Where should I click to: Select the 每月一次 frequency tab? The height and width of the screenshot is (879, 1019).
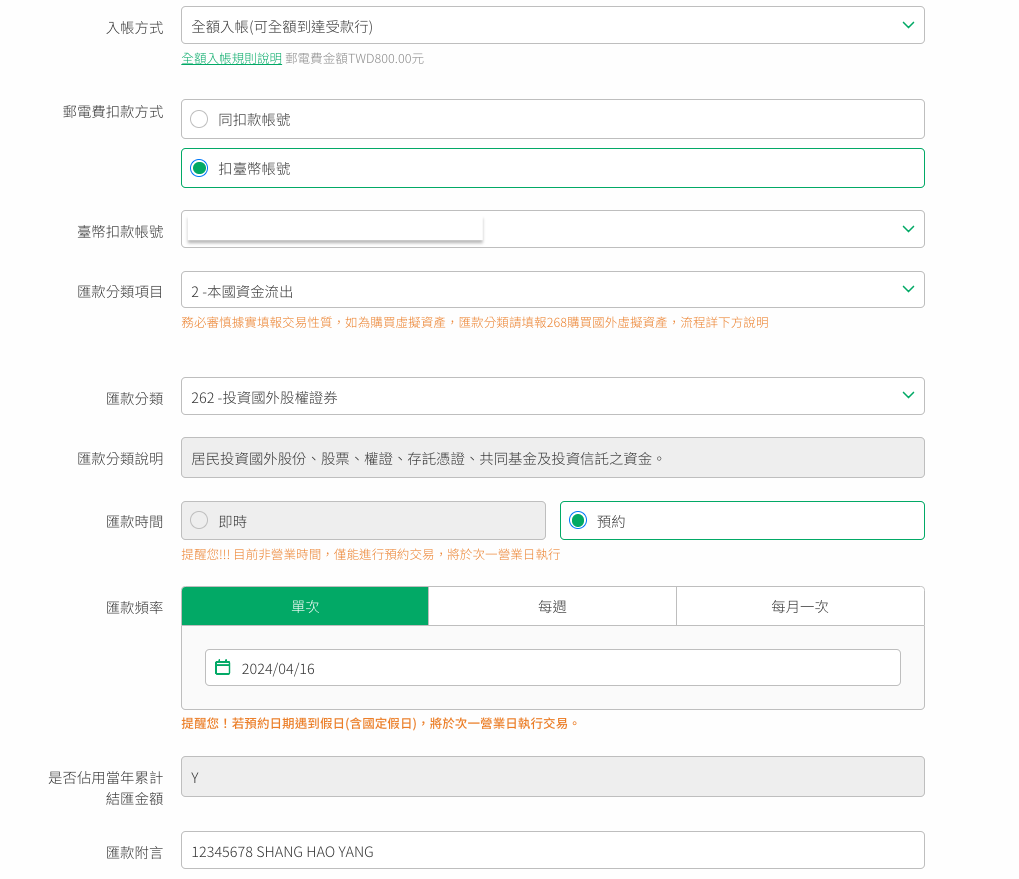pos(800,606)
